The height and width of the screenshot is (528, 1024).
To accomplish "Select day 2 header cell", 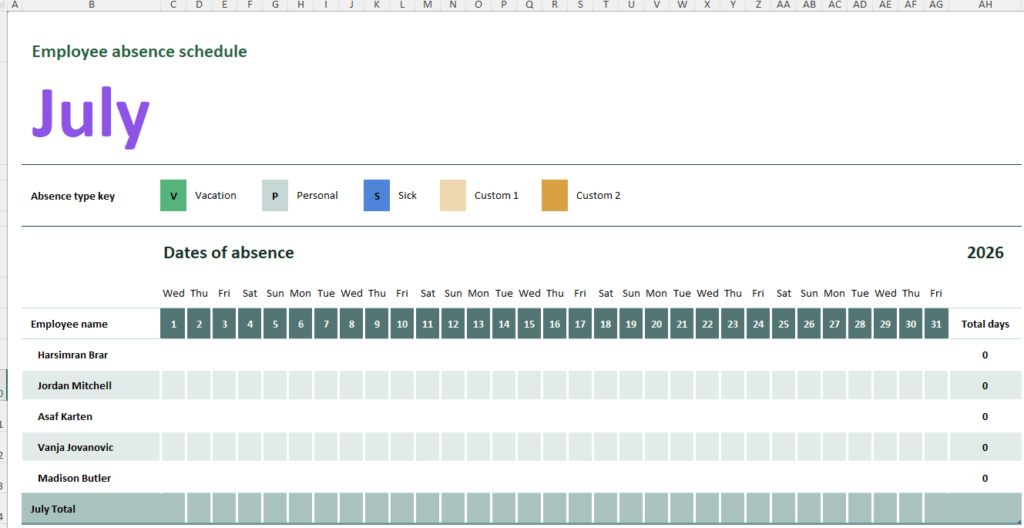I will [199, 324].
